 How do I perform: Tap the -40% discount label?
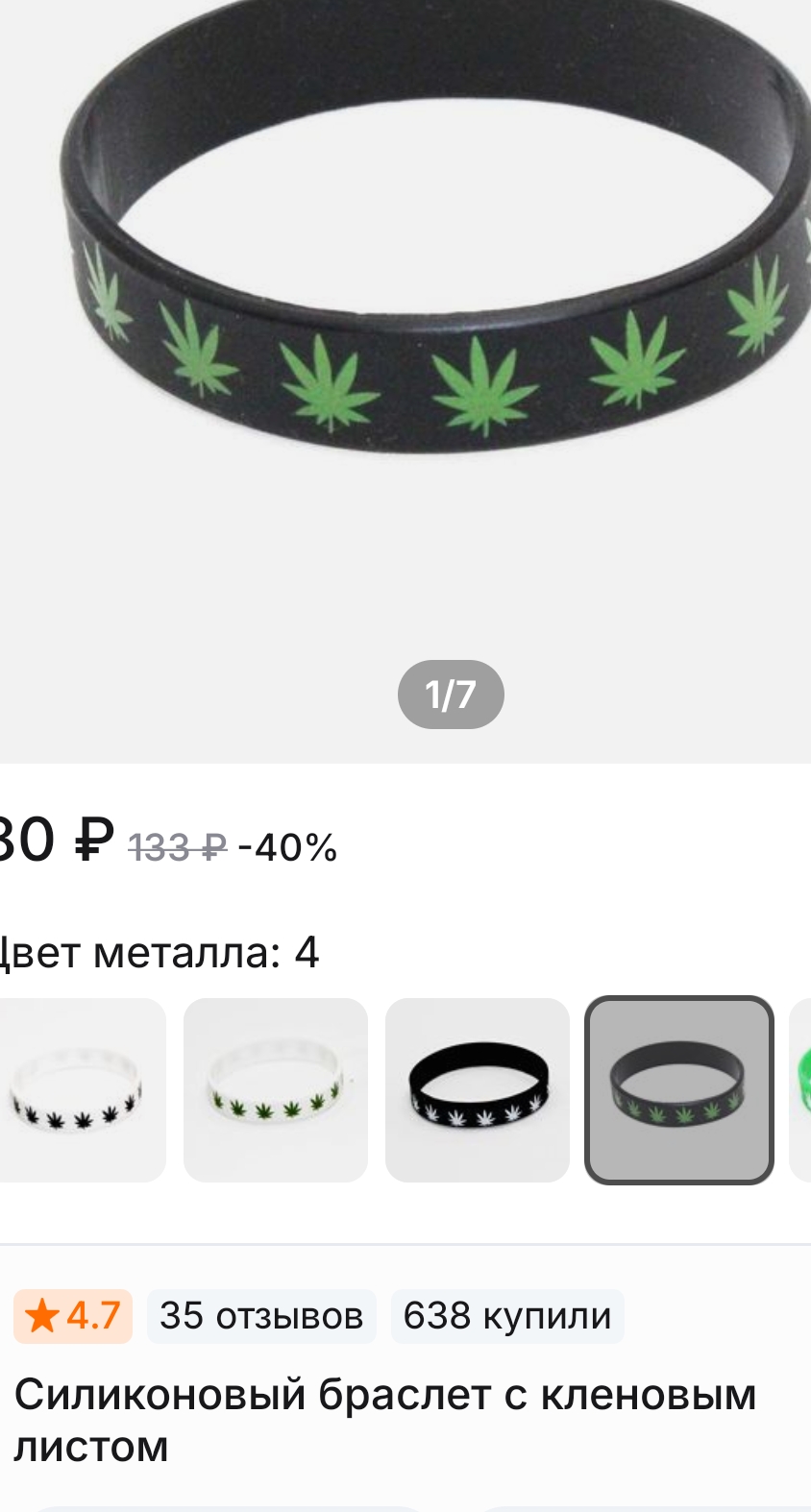click(287, 847)
